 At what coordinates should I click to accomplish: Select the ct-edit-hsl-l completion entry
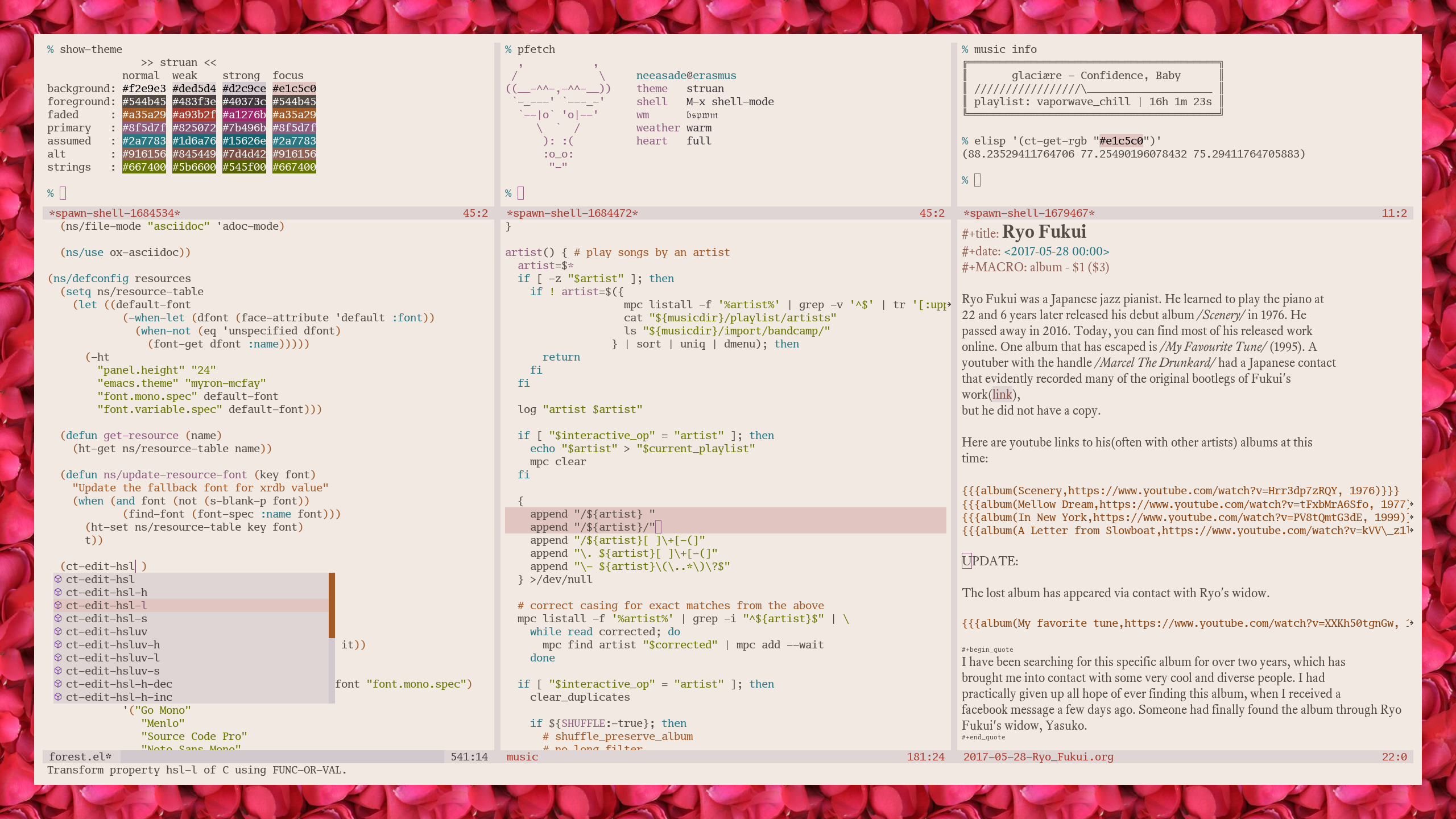106,605
